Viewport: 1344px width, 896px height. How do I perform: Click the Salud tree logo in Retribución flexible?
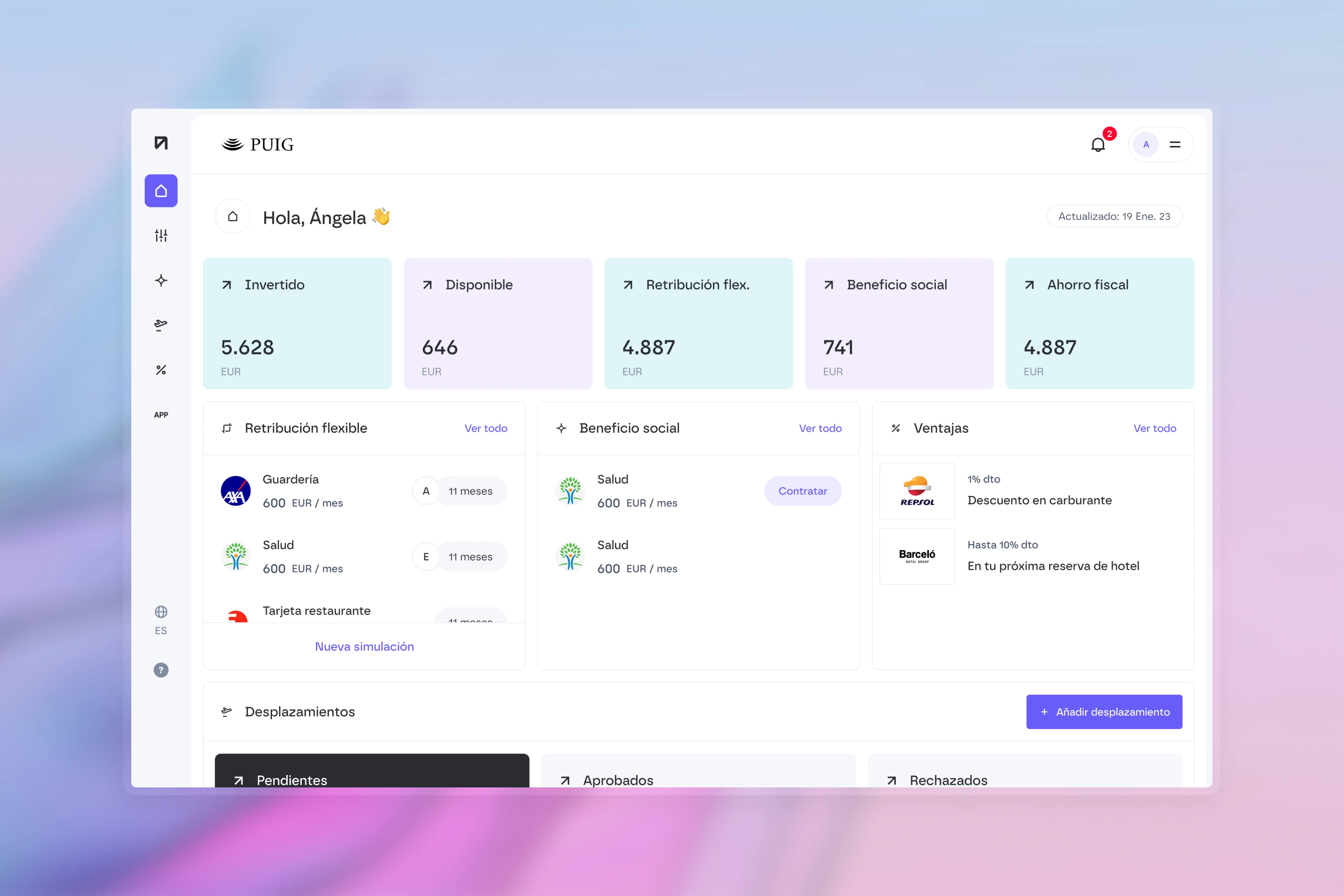click(x=236, y=556)
